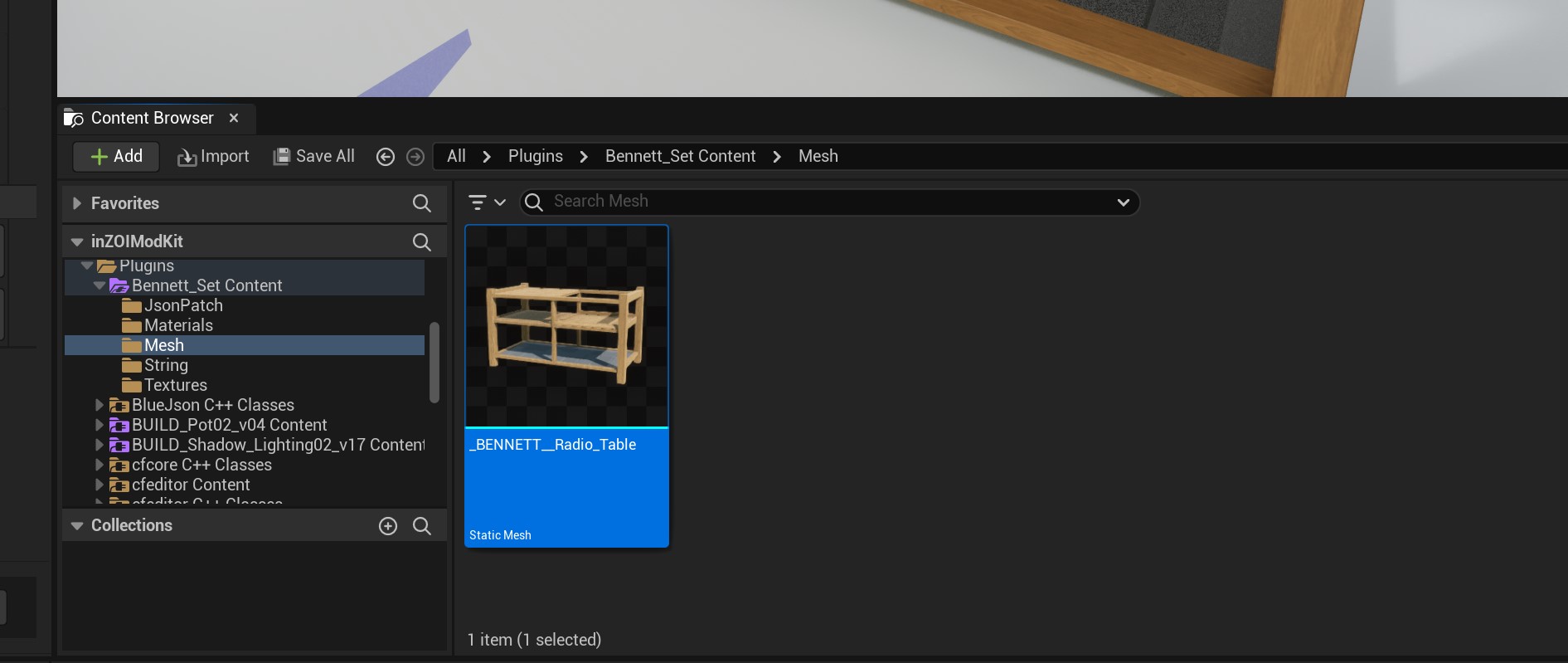Expand cfeditor Content
This screenshot has width=1568, height=663.
click(100, 485)
